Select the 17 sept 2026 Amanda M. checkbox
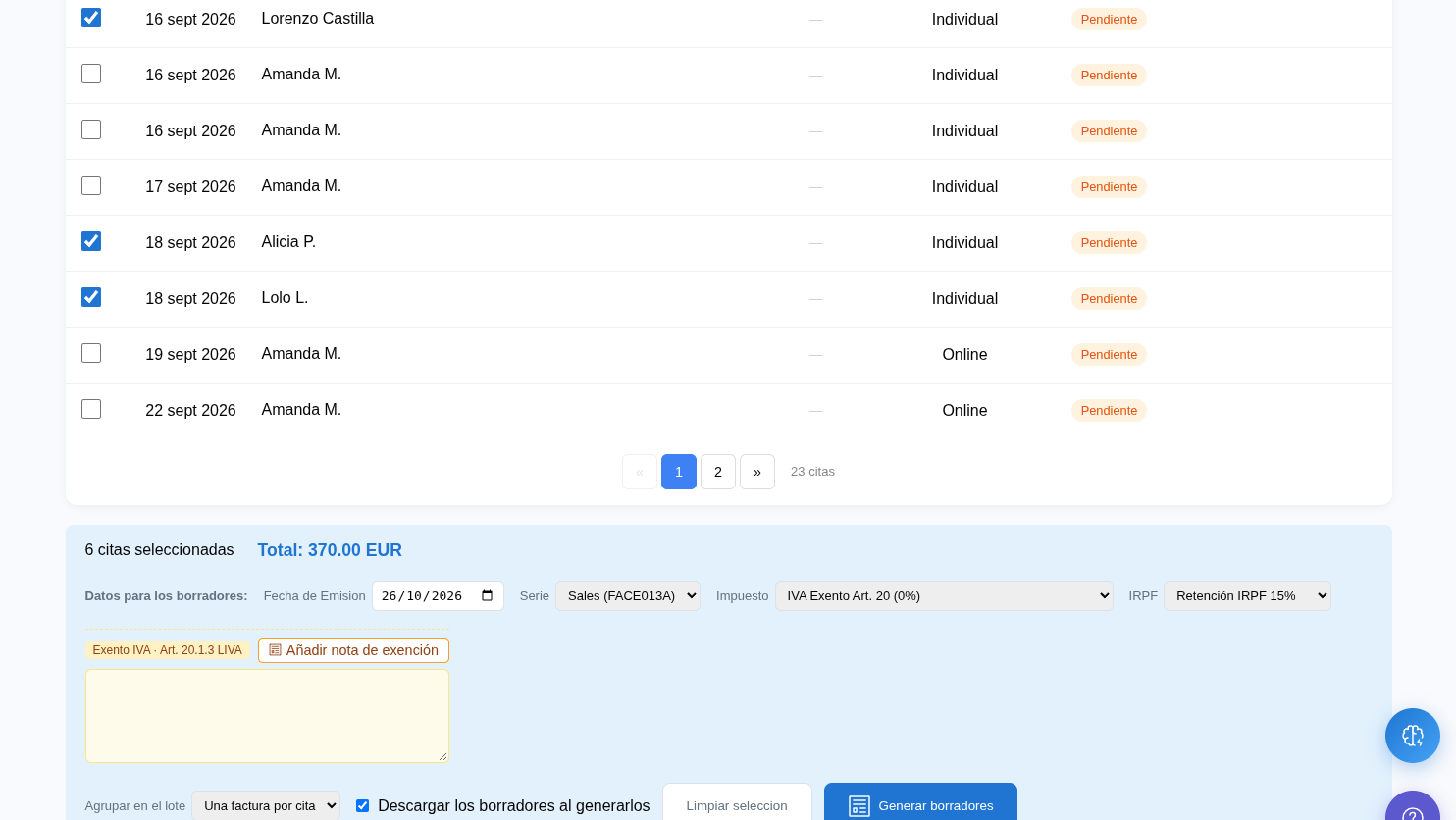 click(x=91, y=185)
